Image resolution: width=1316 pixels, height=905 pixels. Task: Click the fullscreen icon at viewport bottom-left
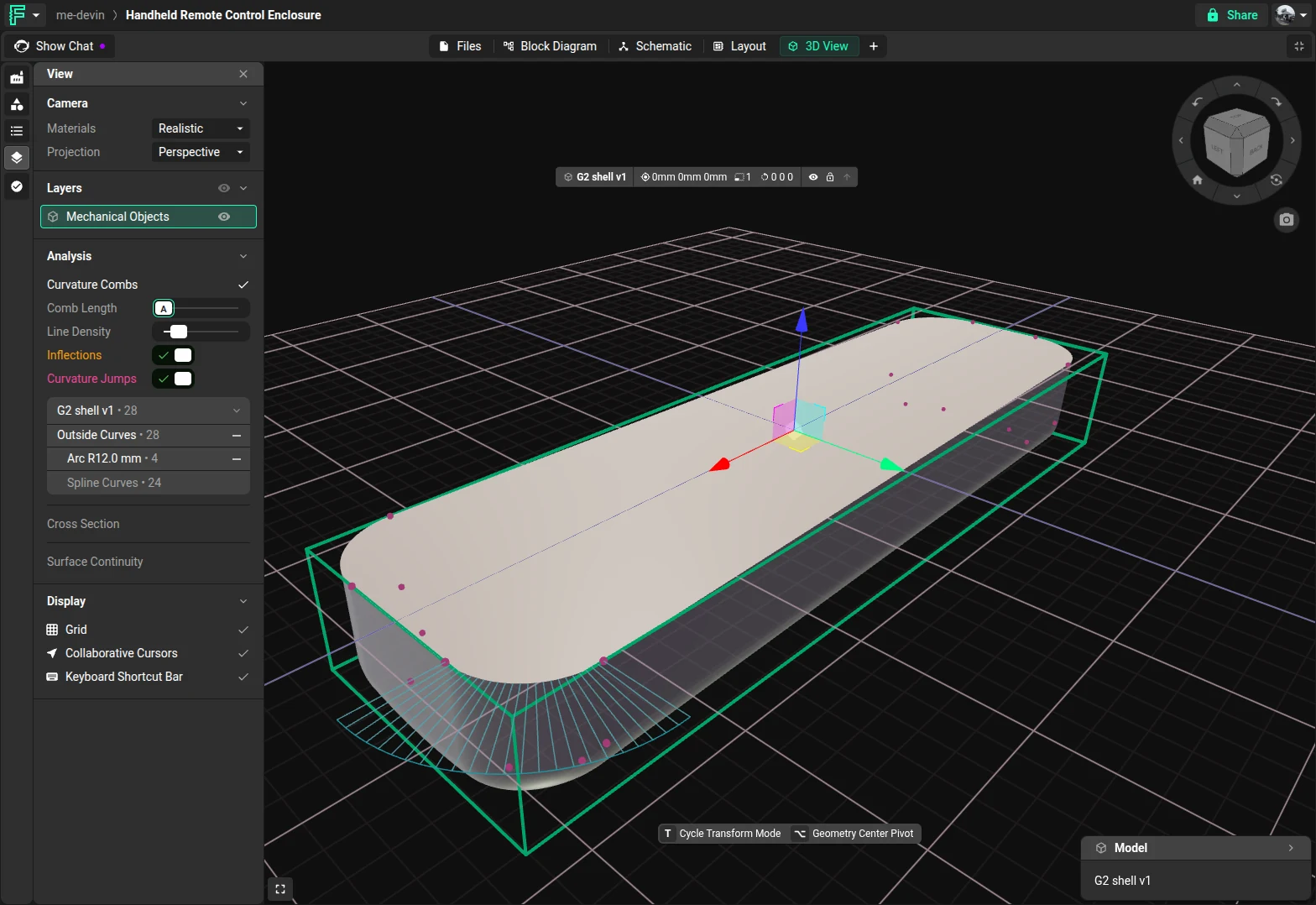tap(280, 889)
